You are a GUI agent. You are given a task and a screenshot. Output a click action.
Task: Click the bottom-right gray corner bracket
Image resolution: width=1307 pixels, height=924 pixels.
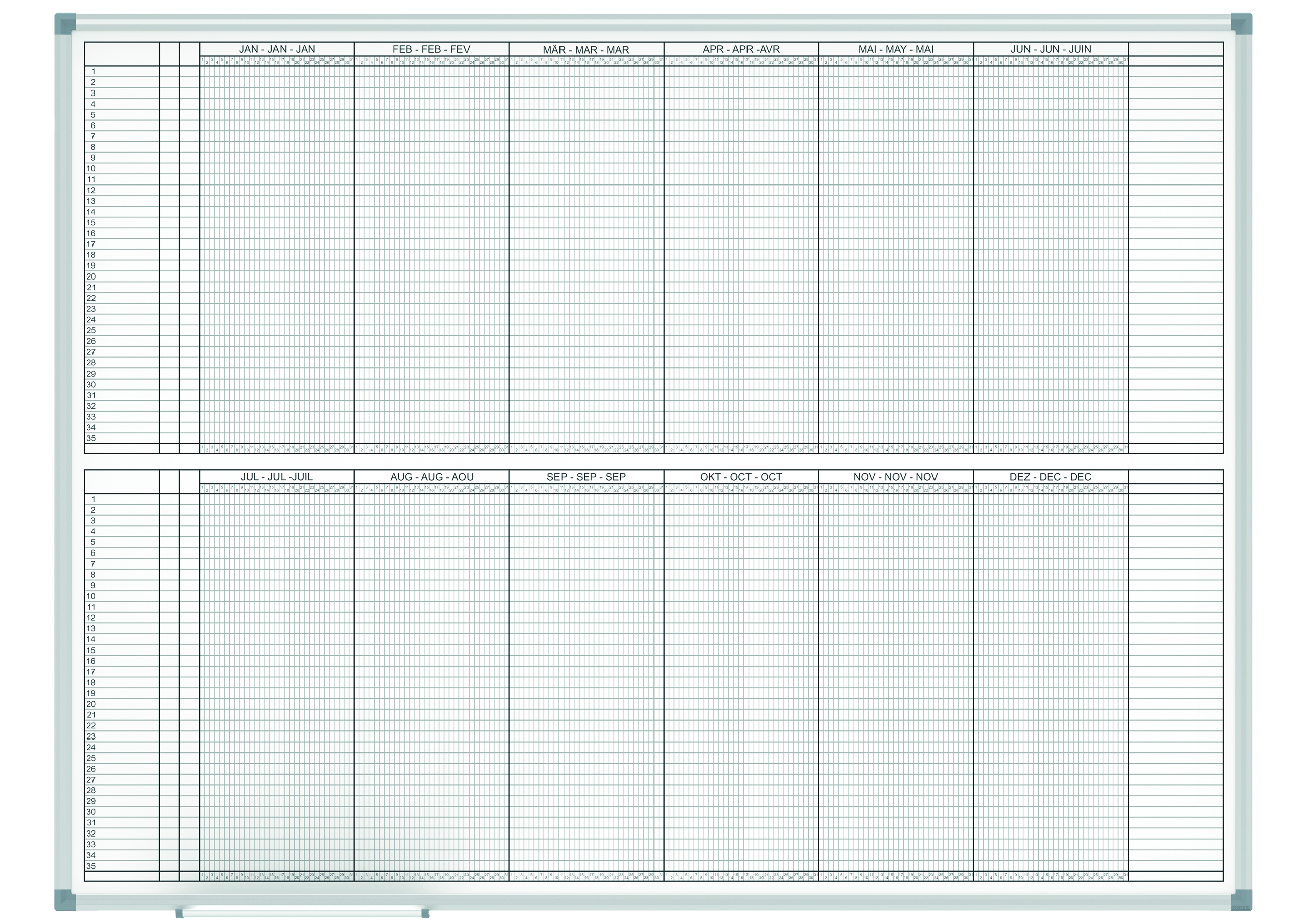pyautogui.click(x=1241, y=900)
